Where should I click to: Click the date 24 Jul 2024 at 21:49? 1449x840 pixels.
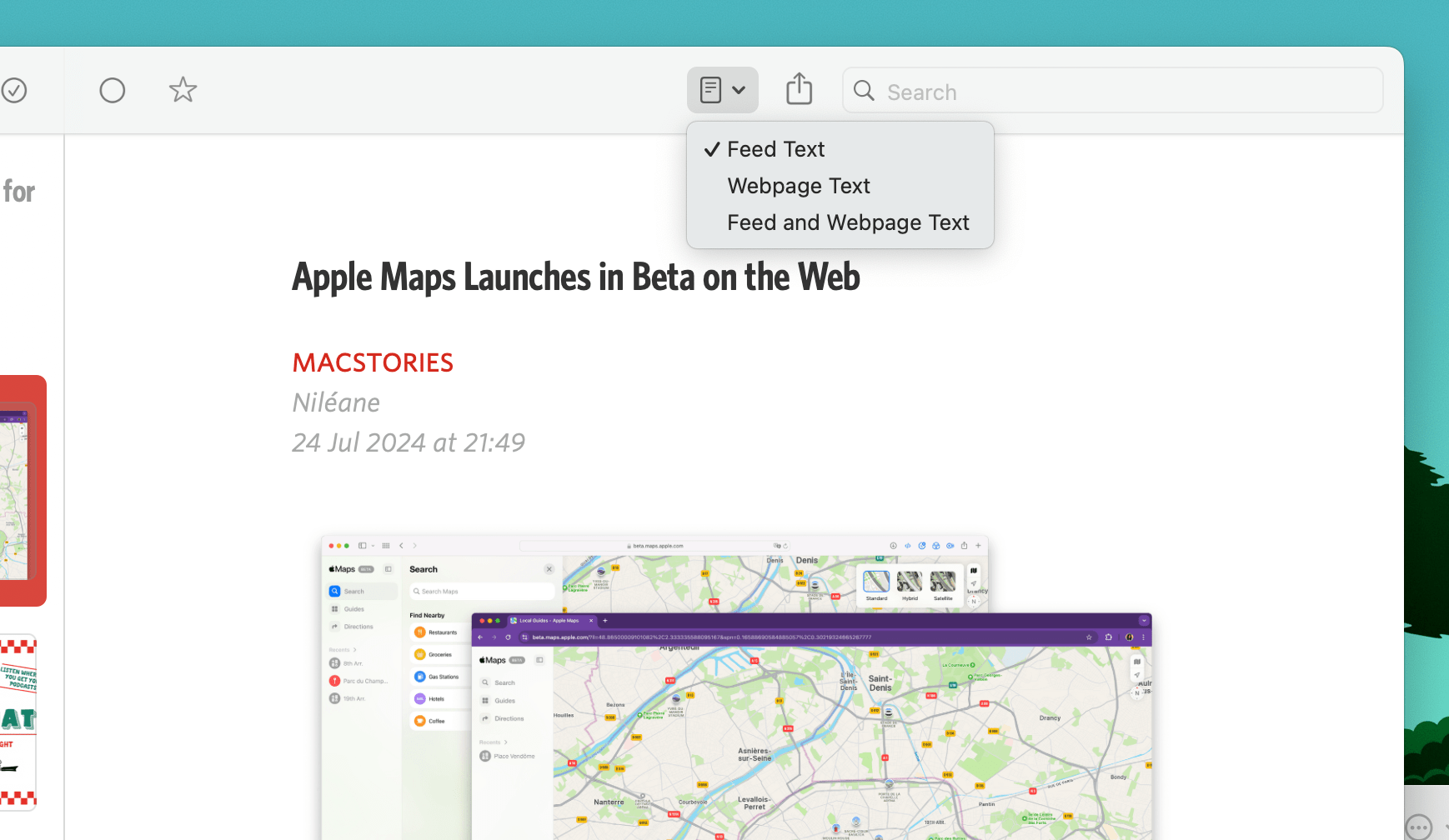pyautogui.click(x=409, y=442)
